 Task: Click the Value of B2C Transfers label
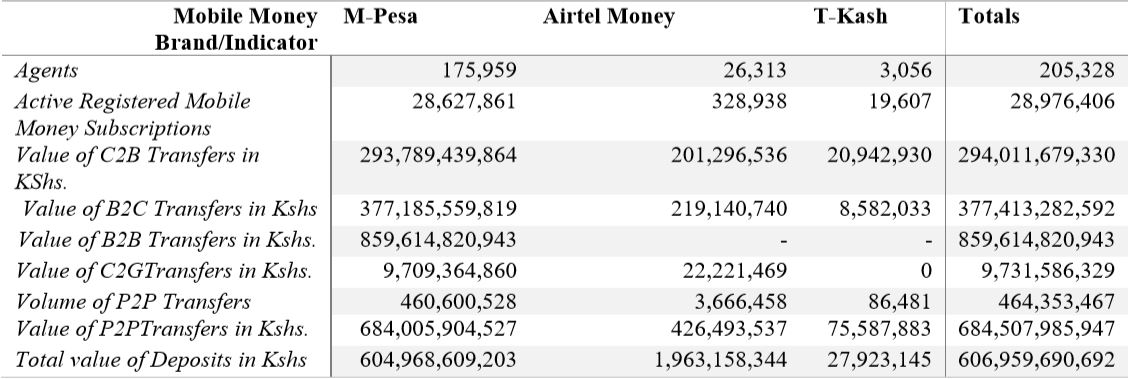(x=170, y=209)
